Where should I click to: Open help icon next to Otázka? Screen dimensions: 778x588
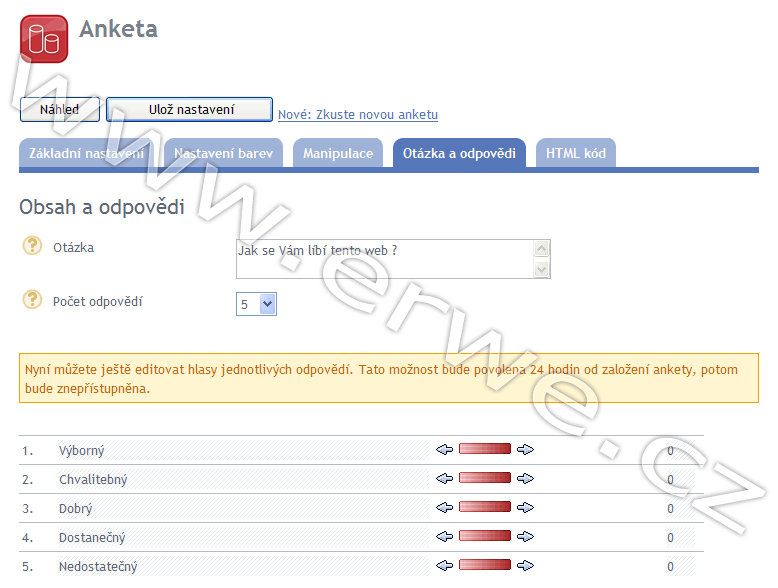(x=32, y=245)
